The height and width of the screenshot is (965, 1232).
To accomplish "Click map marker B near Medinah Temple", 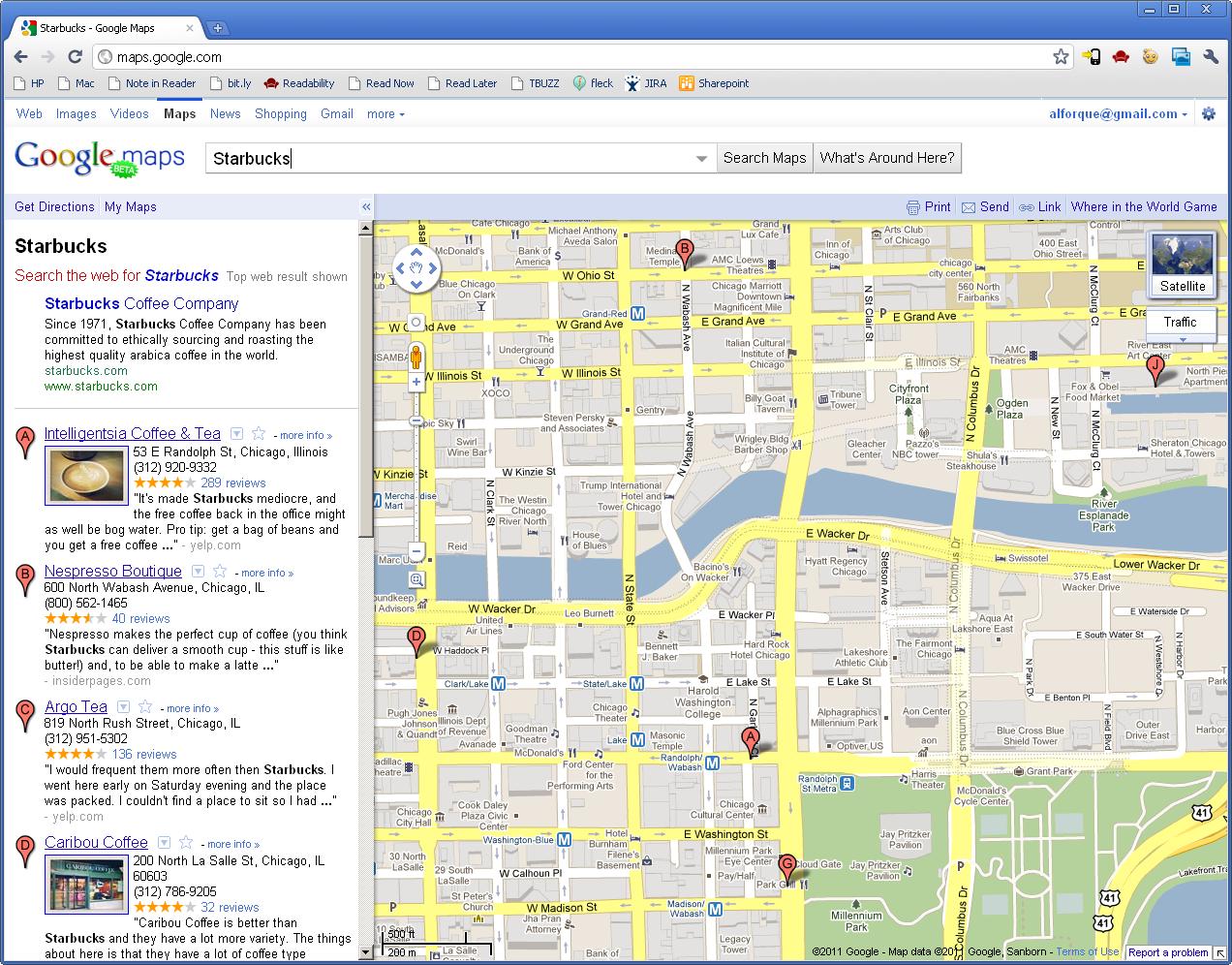I will point(685,254).
